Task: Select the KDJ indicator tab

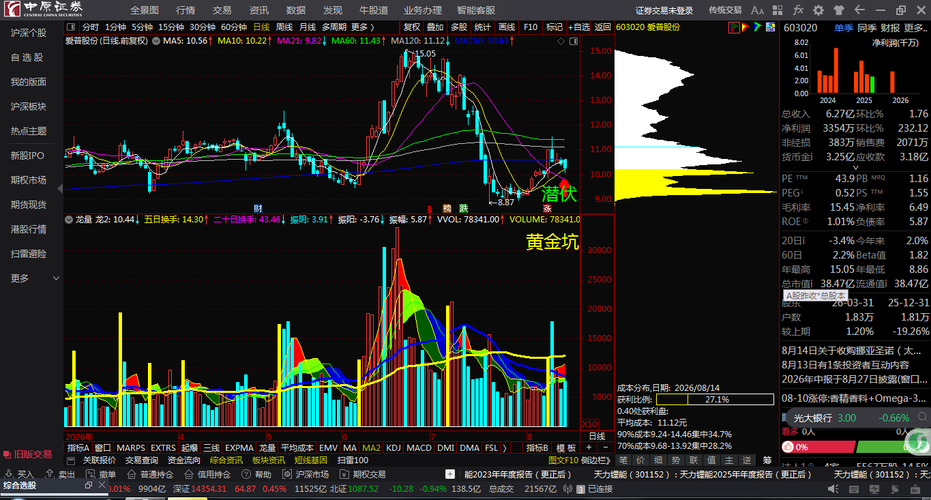Action: 393,448
